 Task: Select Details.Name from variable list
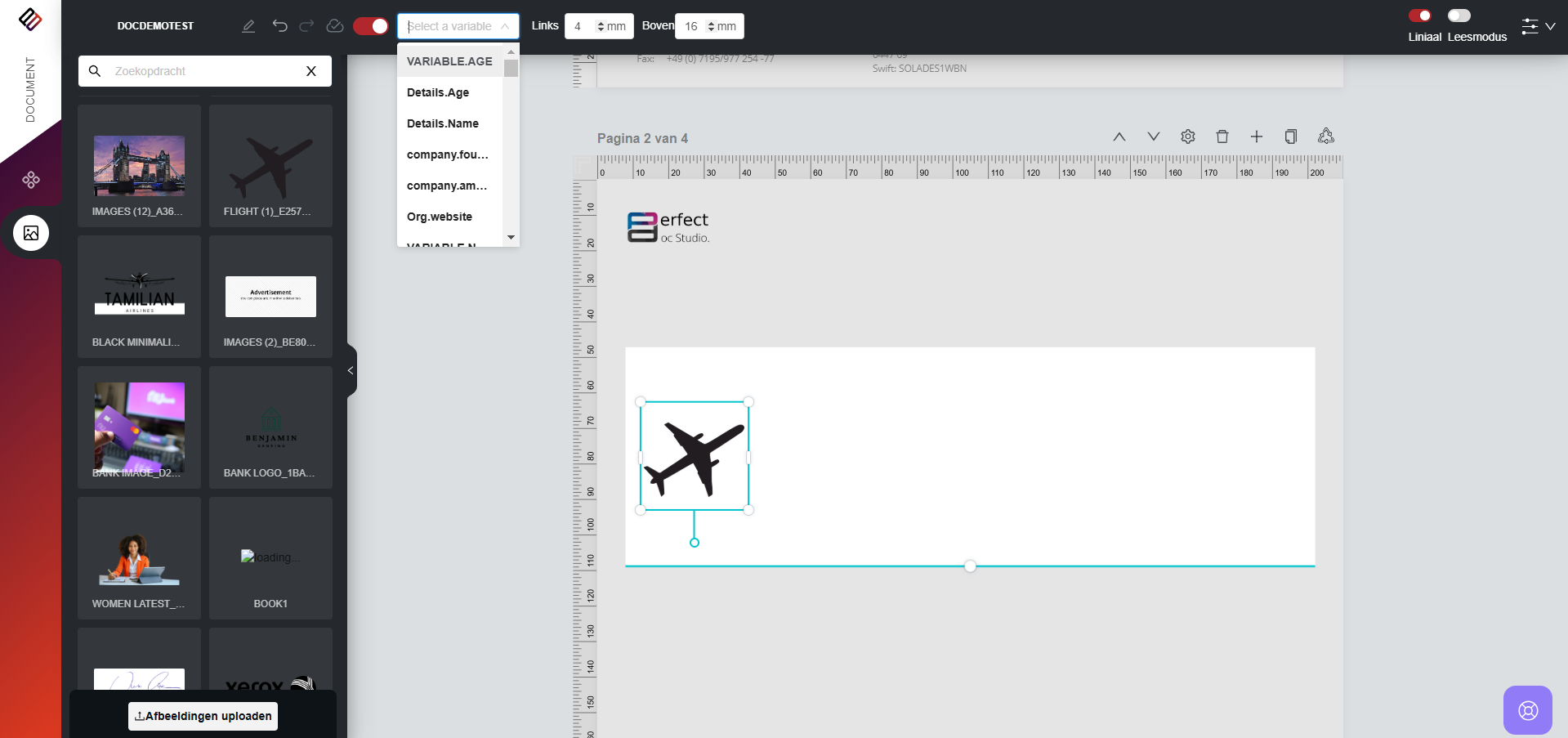pos(443,123)
